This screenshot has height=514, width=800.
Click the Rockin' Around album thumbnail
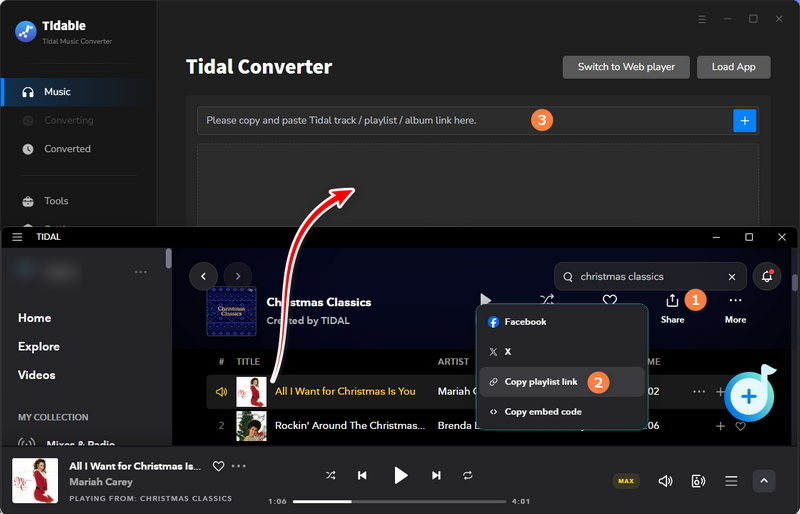[251, 426]
